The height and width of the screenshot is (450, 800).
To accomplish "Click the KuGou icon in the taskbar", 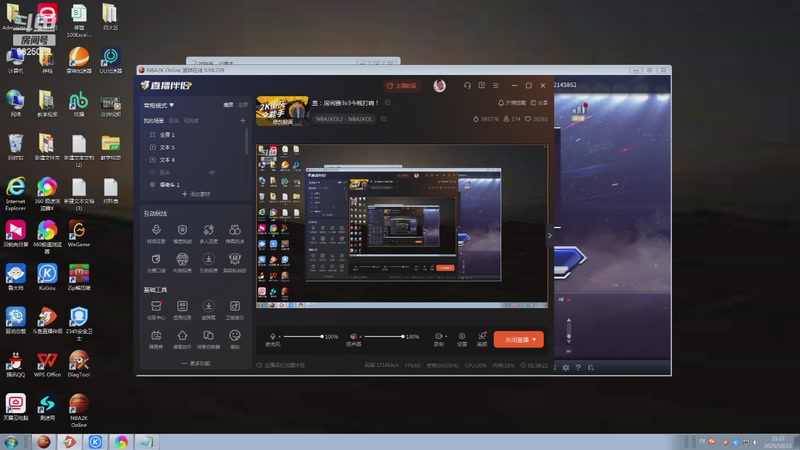I will [x=95, y=442].
